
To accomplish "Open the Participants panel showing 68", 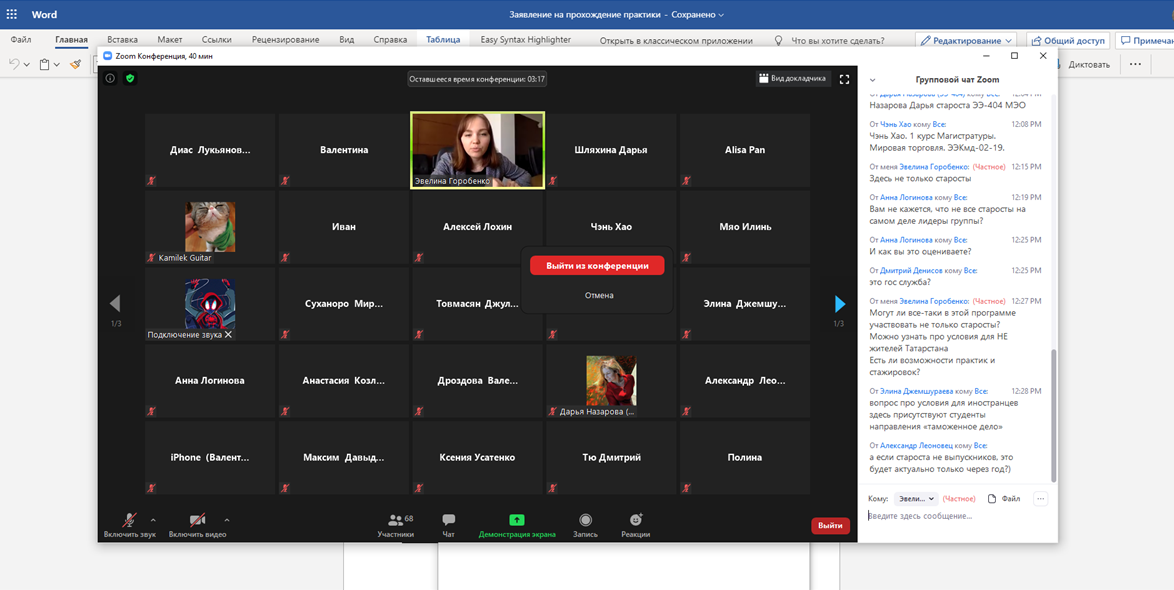I will (x=395, y=526).
